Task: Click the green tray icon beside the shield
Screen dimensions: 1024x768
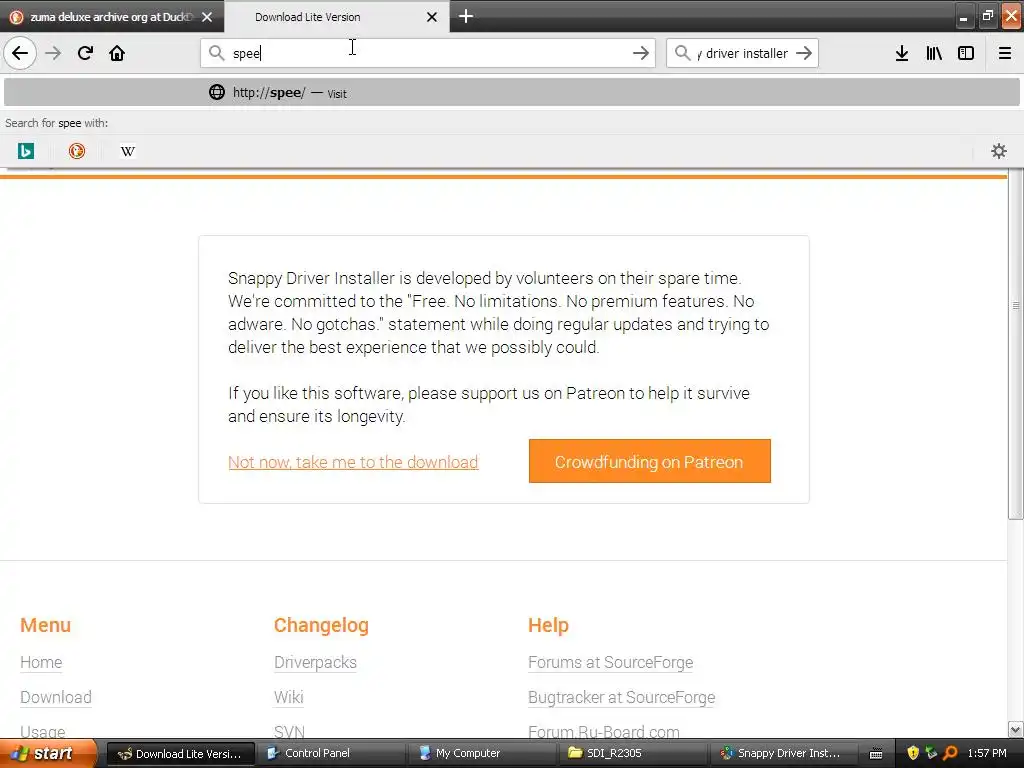Action: (931, 753)
